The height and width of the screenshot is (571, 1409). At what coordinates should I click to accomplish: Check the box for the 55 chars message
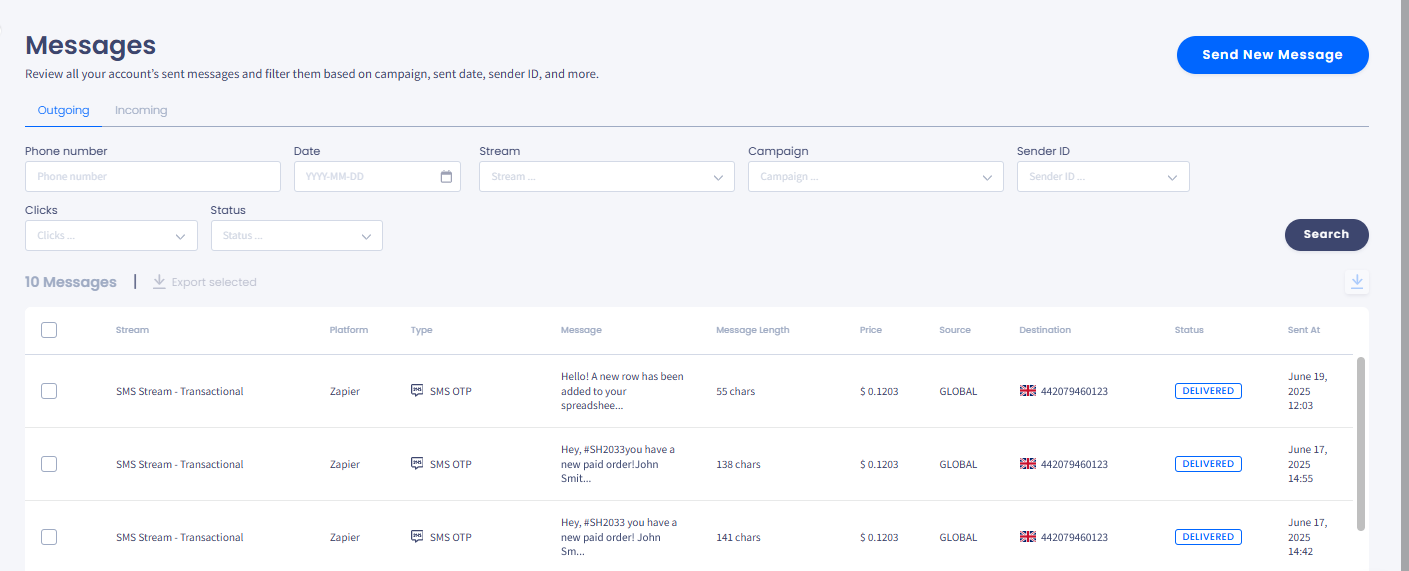coord(49,391)
